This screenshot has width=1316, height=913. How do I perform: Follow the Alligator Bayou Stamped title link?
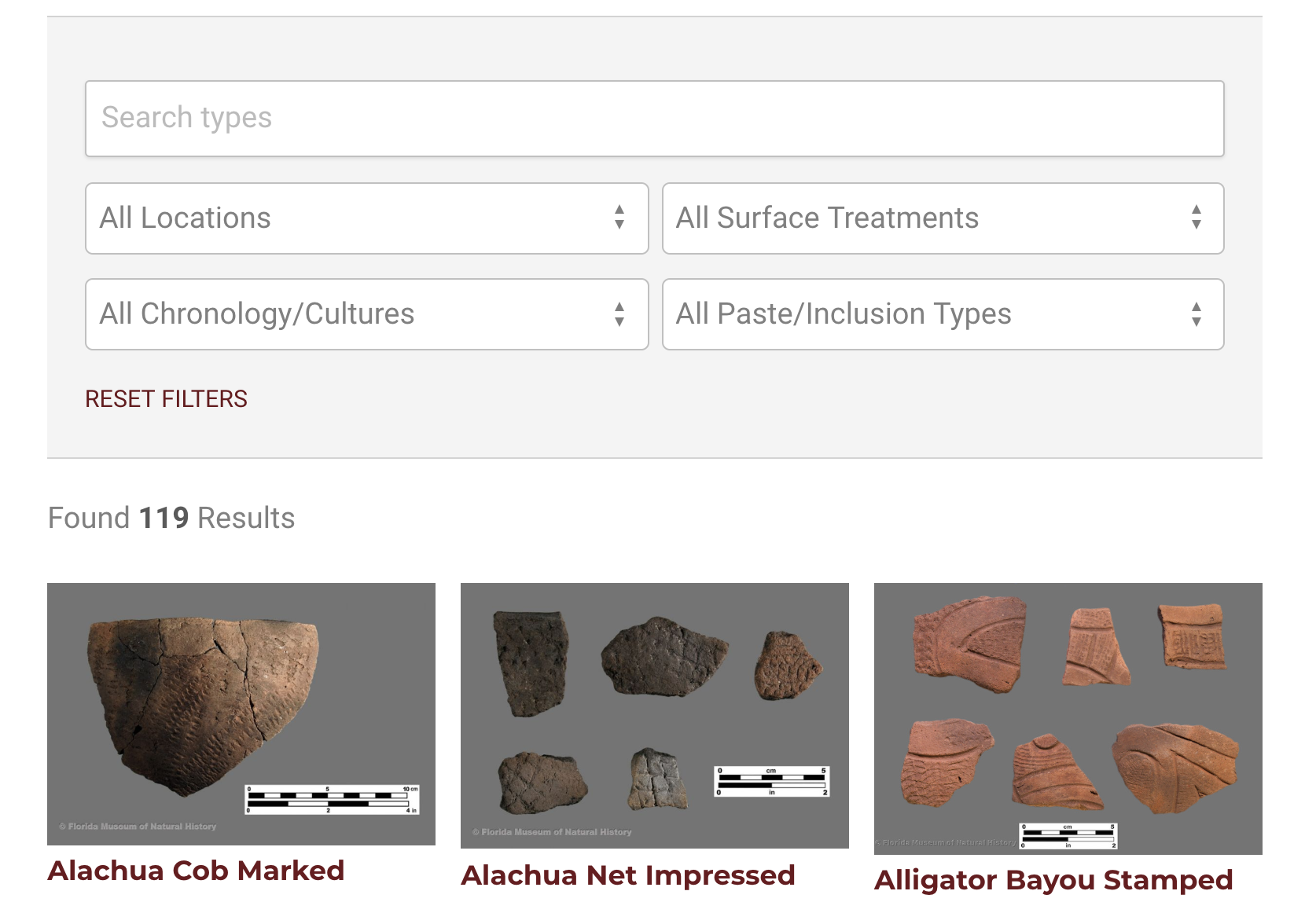point(1053,880)
